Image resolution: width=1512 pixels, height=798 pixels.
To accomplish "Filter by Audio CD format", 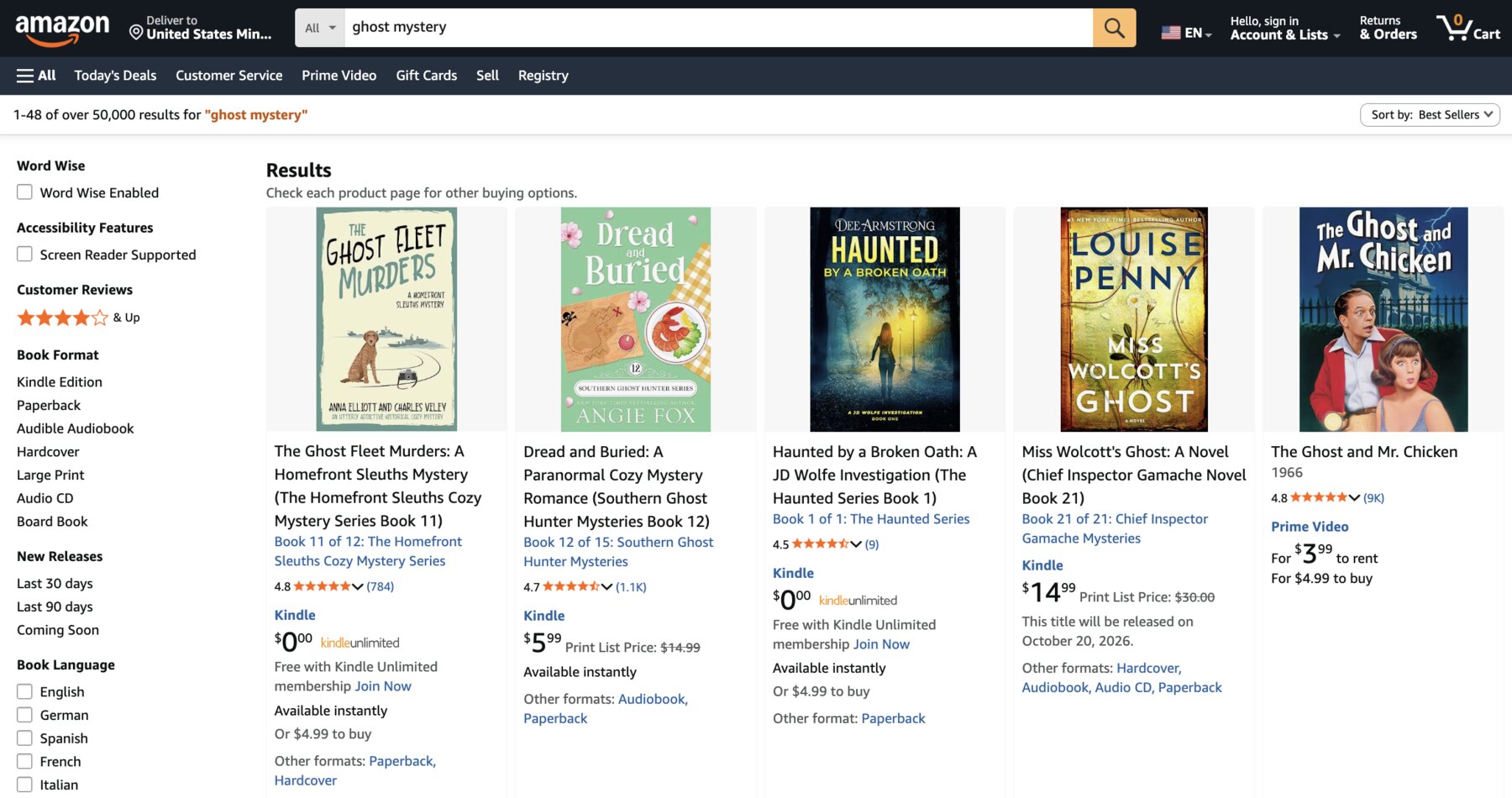I will [x=45, y=498].
